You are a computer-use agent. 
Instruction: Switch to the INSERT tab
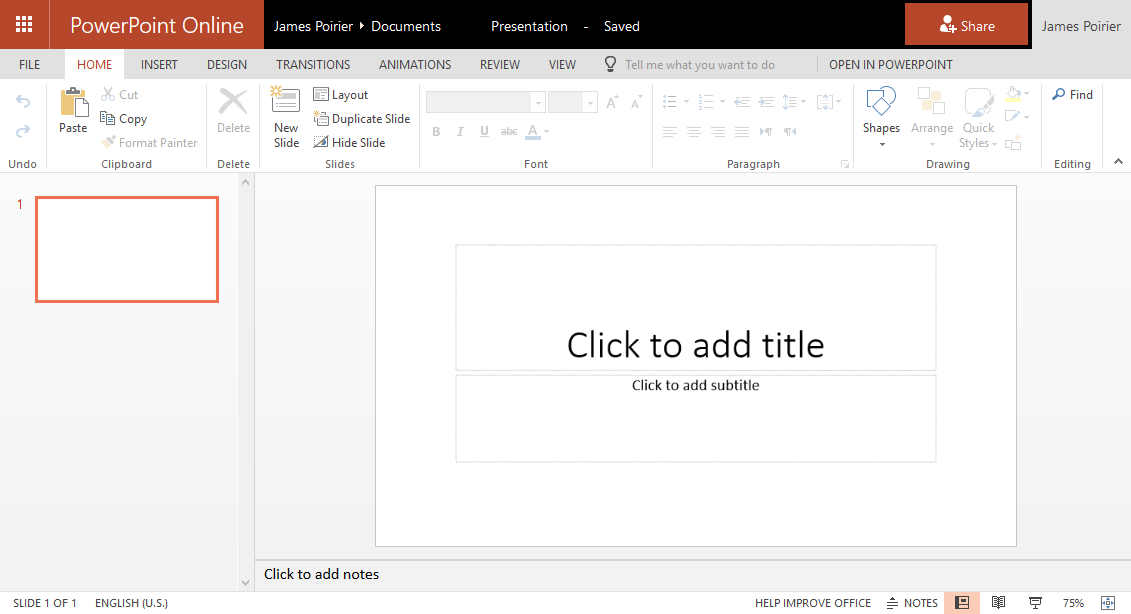coord(159,64)
